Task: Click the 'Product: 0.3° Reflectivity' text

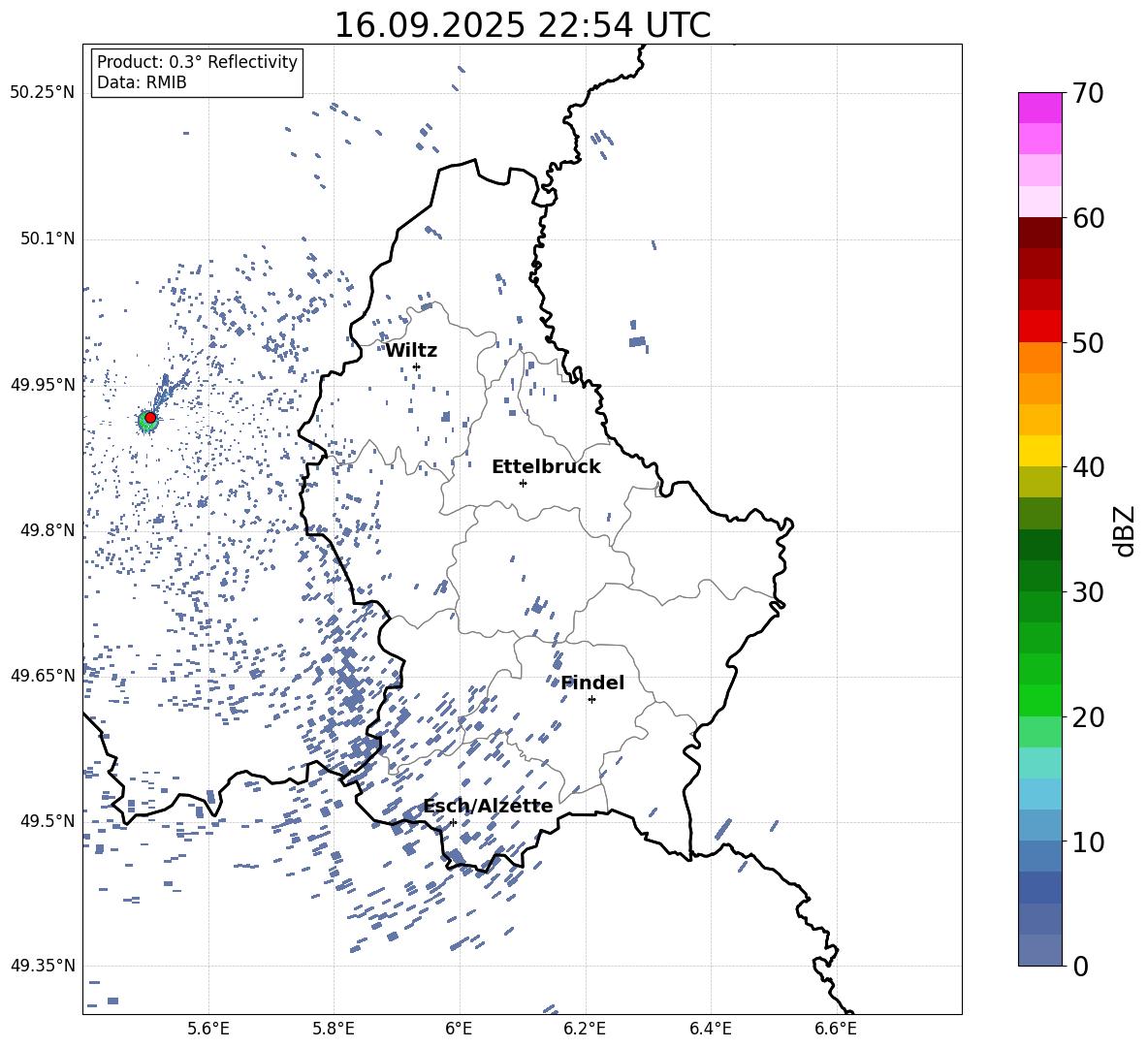Action: (x=197, y=62)
